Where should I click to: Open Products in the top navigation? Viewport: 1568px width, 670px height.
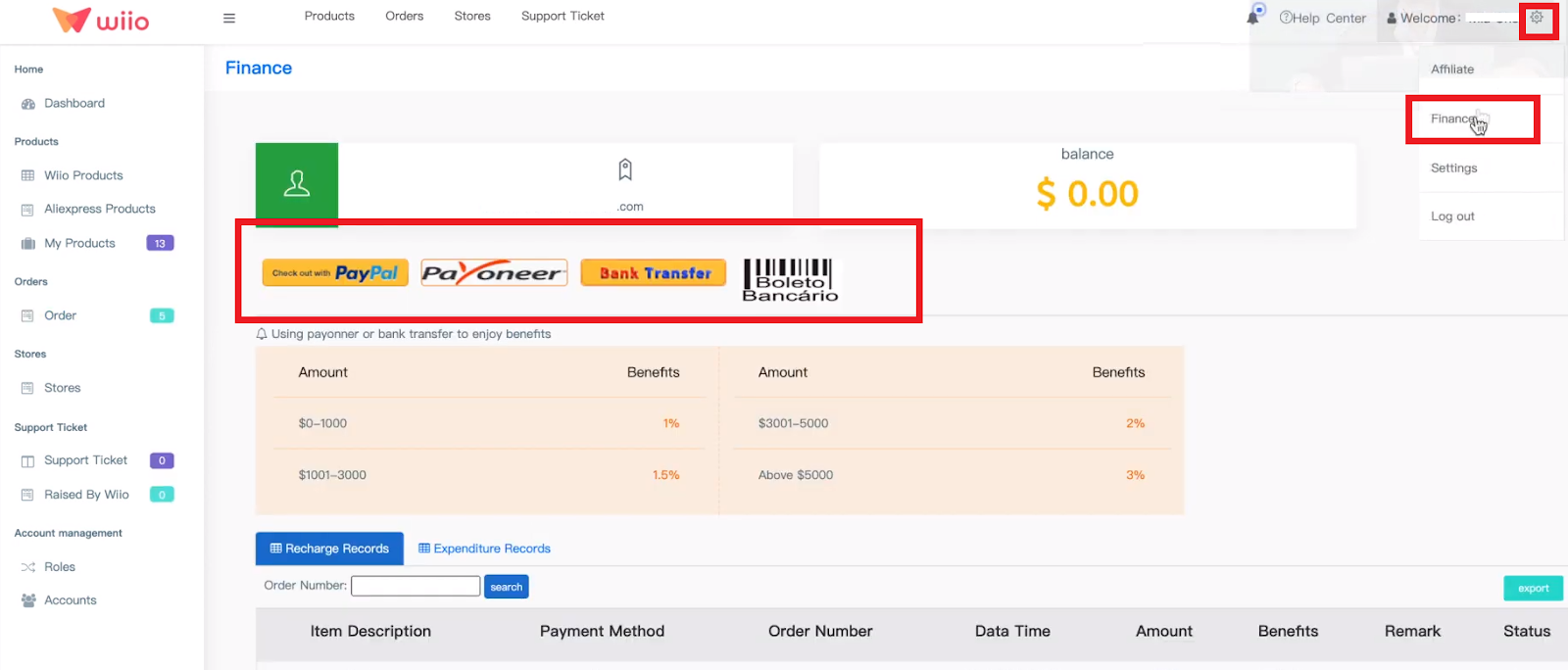[x=329, y=17]
